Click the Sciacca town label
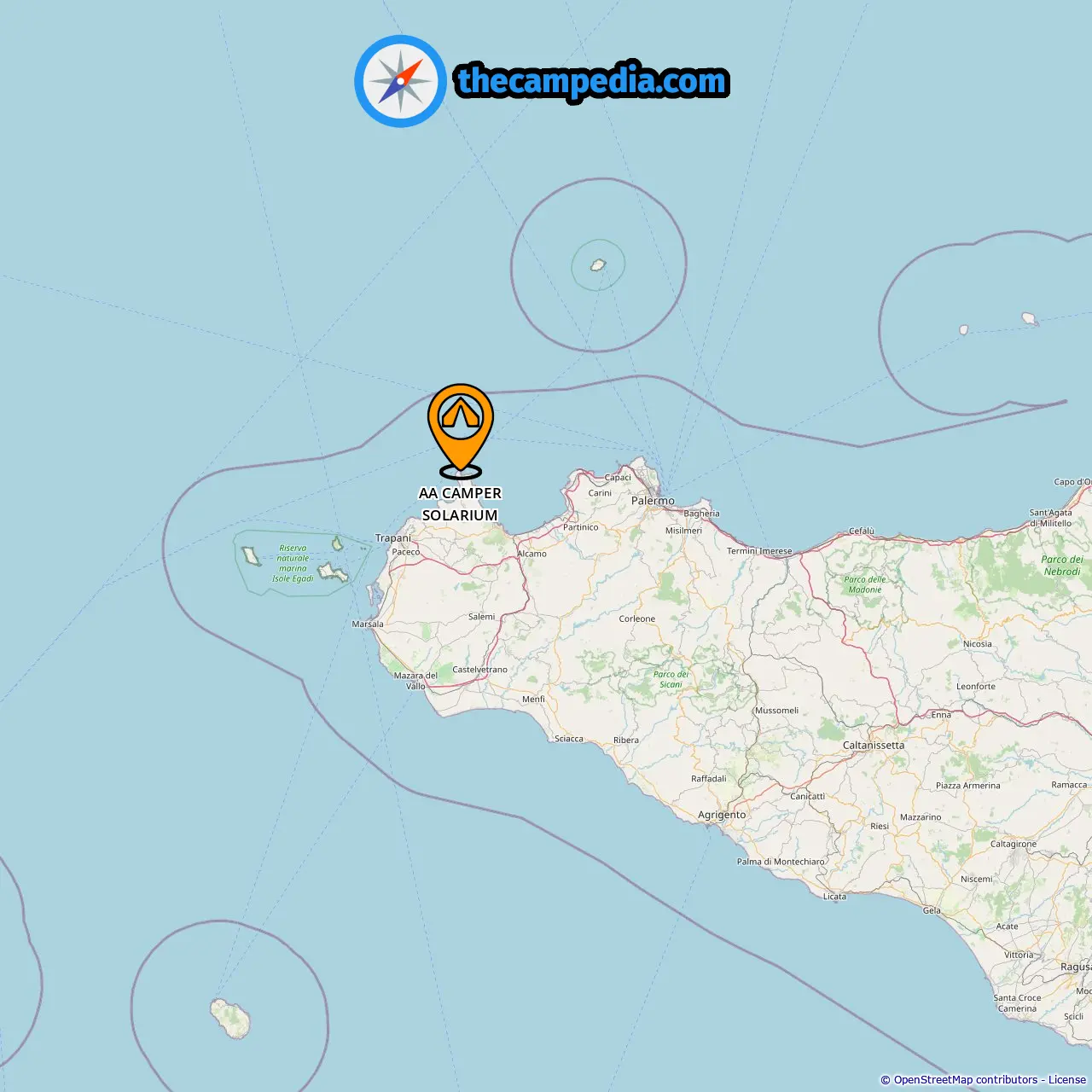The width and height of the screenshot is (1092, 1092). [569, 739]
